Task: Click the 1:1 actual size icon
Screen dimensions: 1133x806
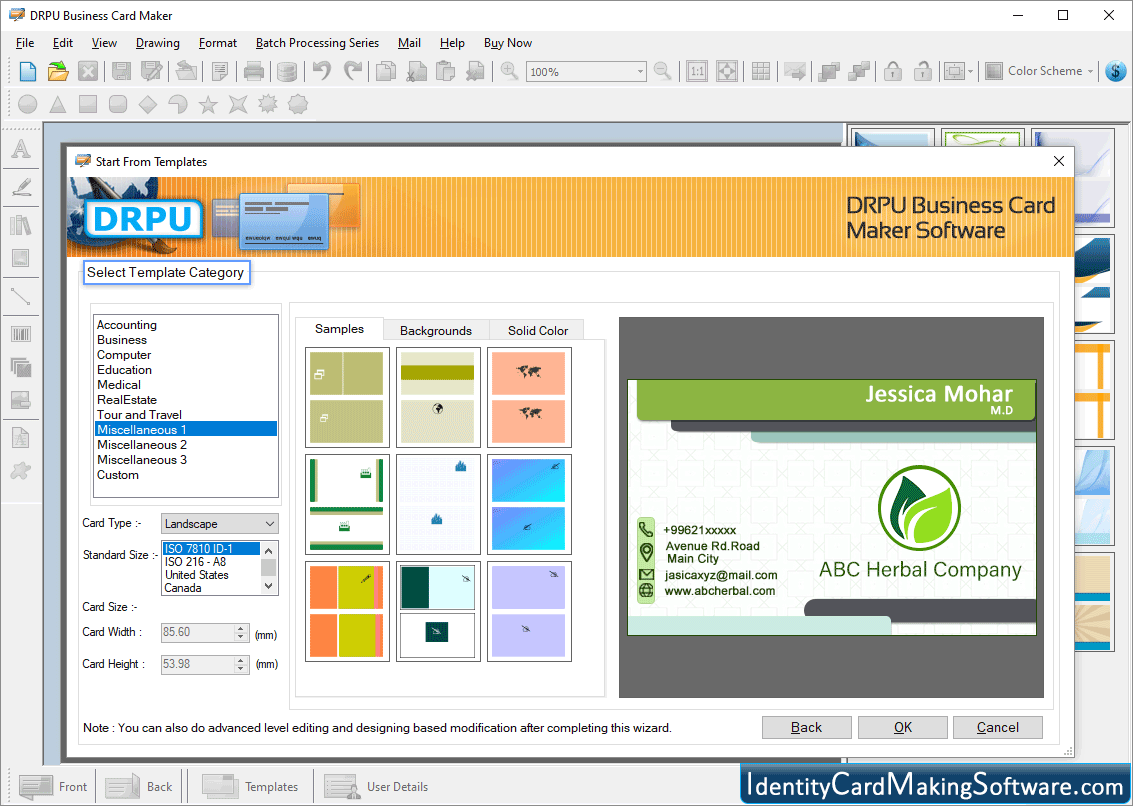Action: (x=697, y=71)
